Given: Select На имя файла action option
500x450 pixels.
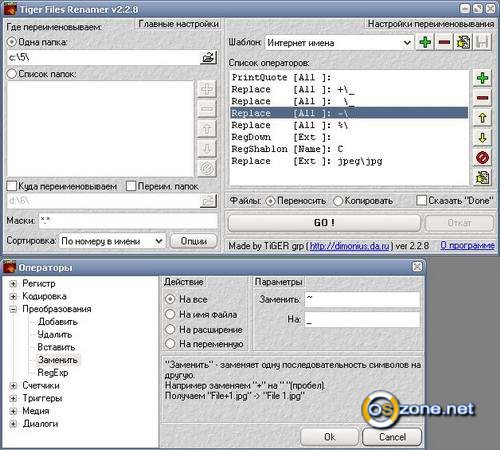Looking at the screenshot, I should [170, 314].
